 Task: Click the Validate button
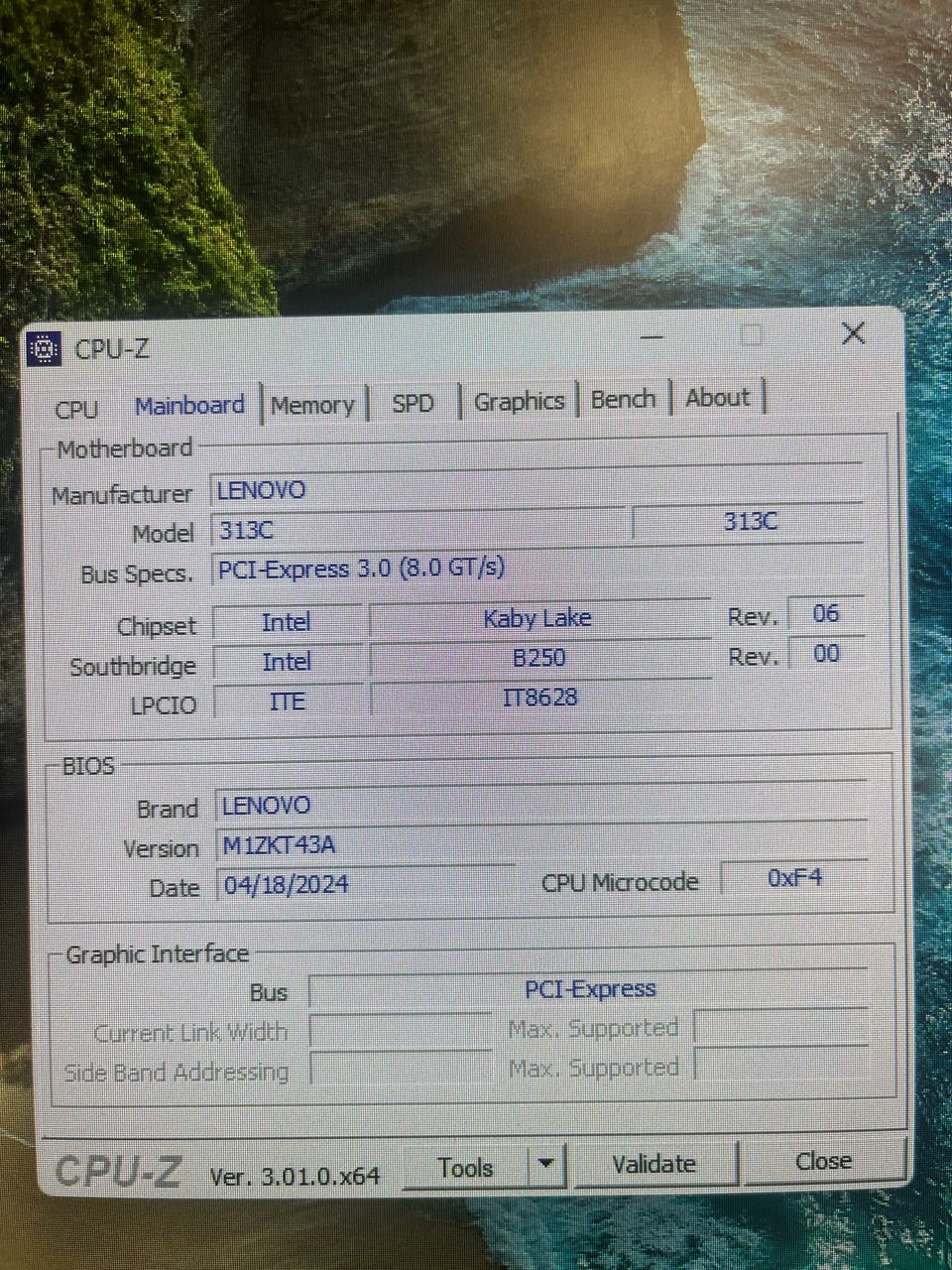click(654, 1164)
